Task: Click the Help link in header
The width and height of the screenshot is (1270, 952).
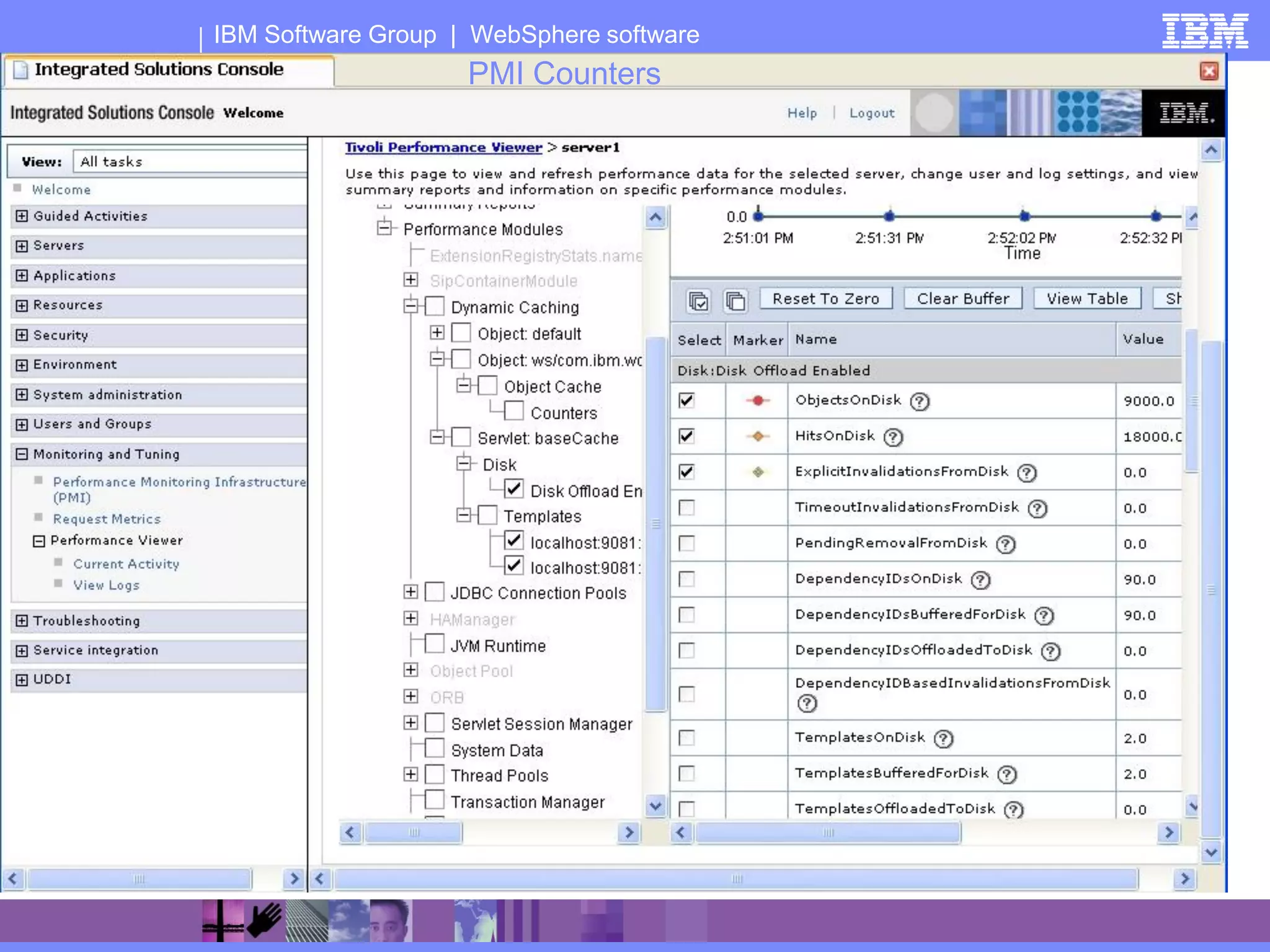Action: coord(802,113)
